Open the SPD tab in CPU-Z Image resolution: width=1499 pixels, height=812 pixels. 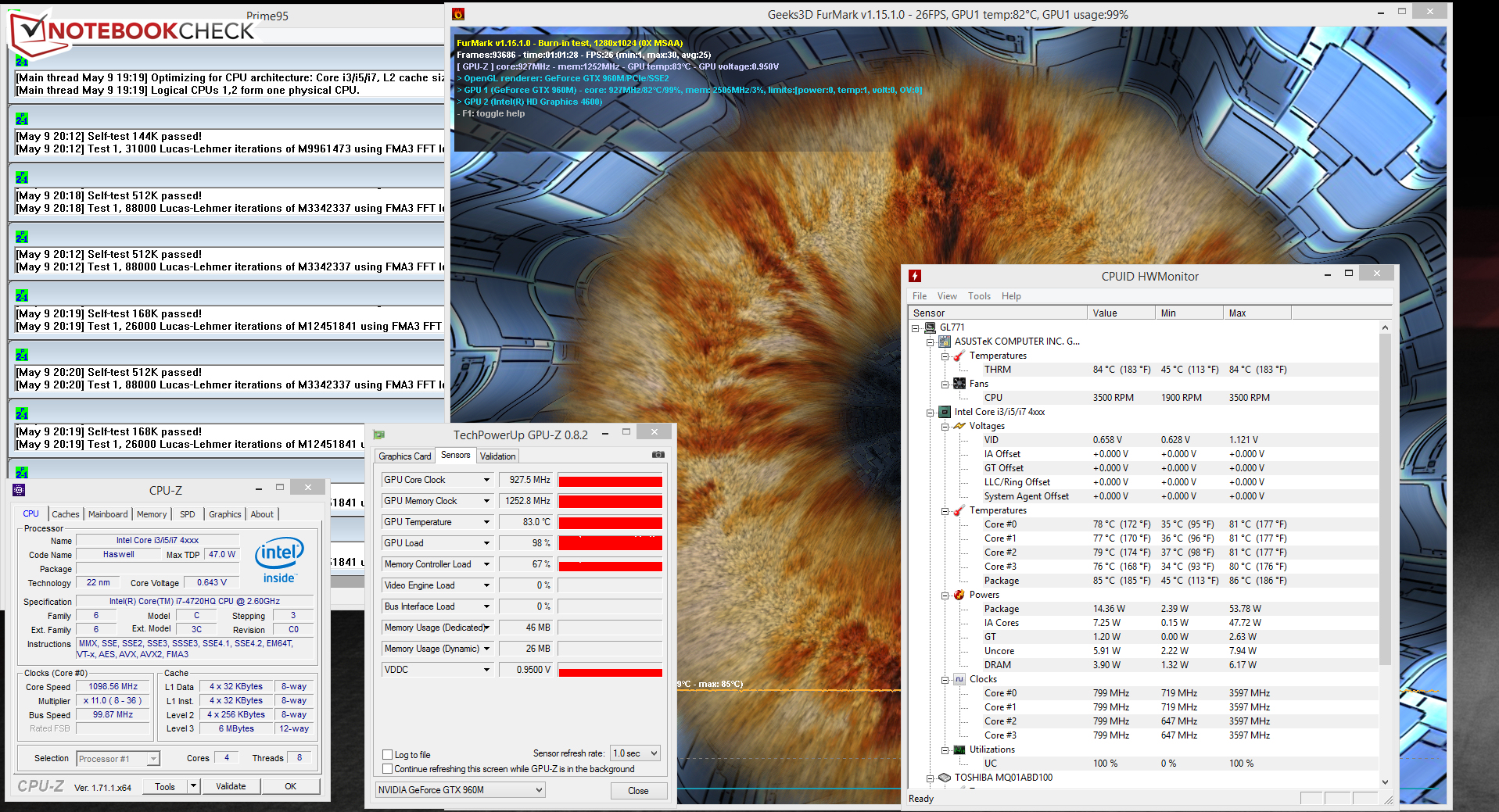pyautogui.click(x=188, y=514)
